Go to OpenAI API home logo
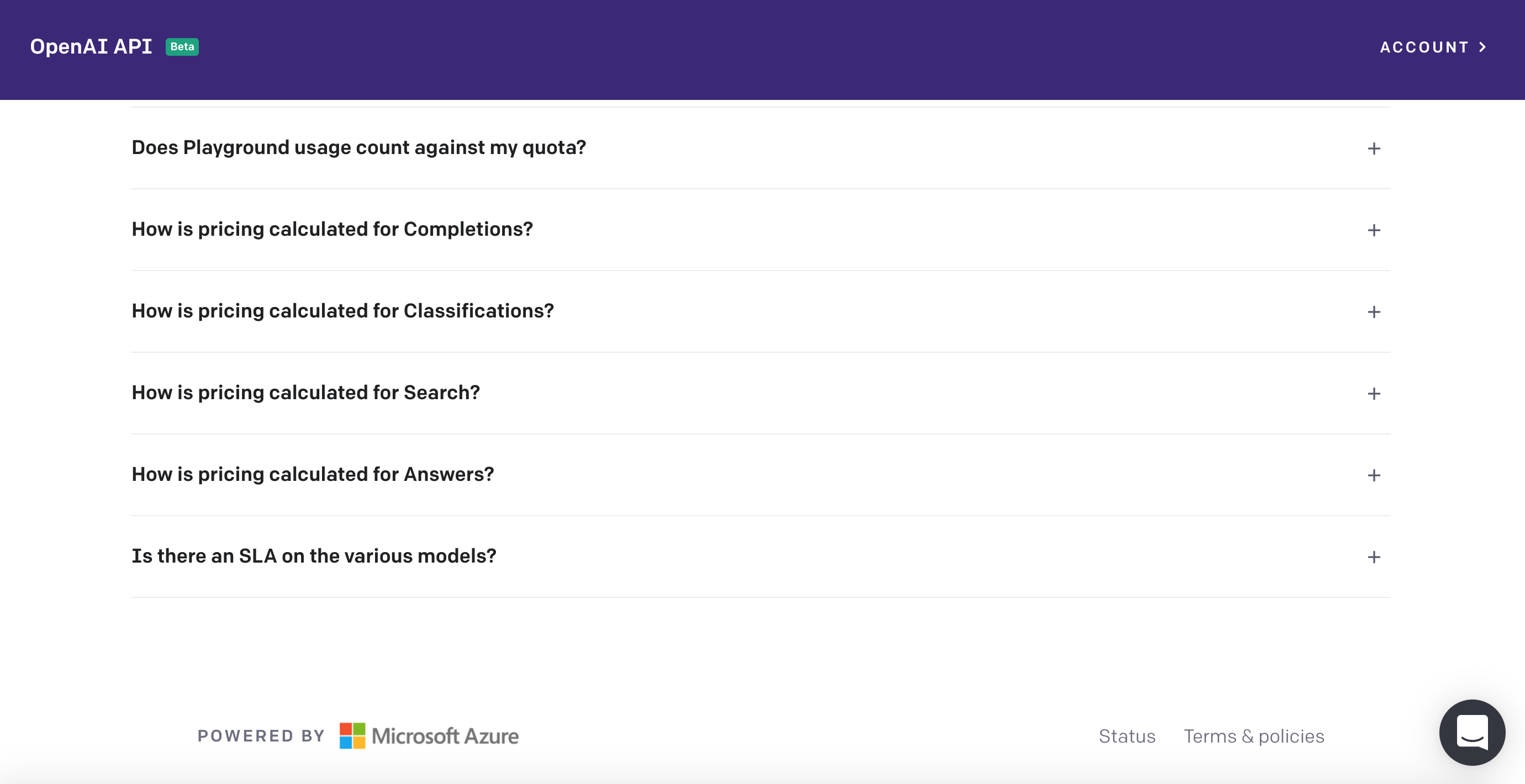The height and width of the screenshot is (784, 1525). coord(91,47)
